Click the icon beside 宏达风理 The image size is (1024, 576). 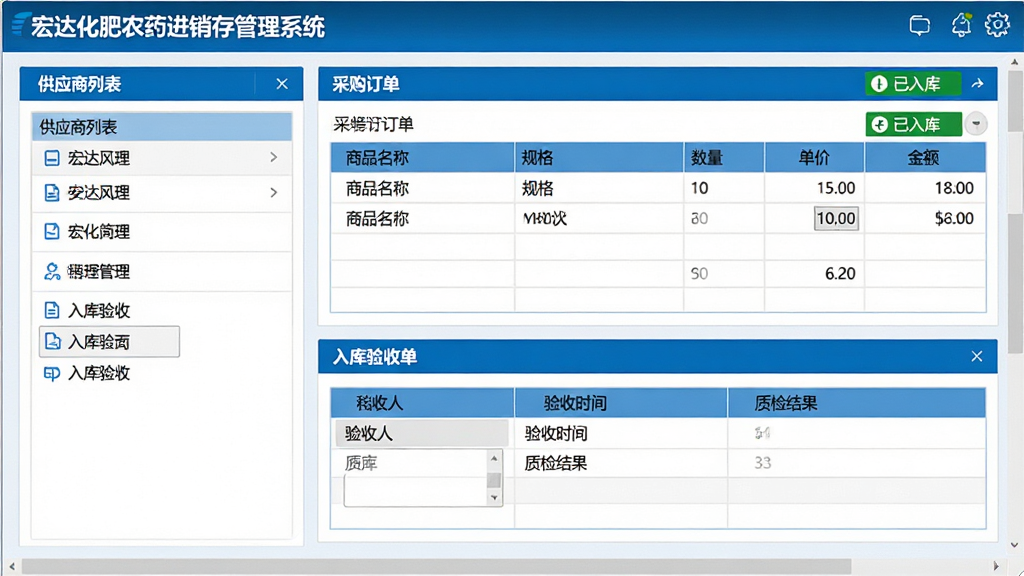tap(52, 158)
